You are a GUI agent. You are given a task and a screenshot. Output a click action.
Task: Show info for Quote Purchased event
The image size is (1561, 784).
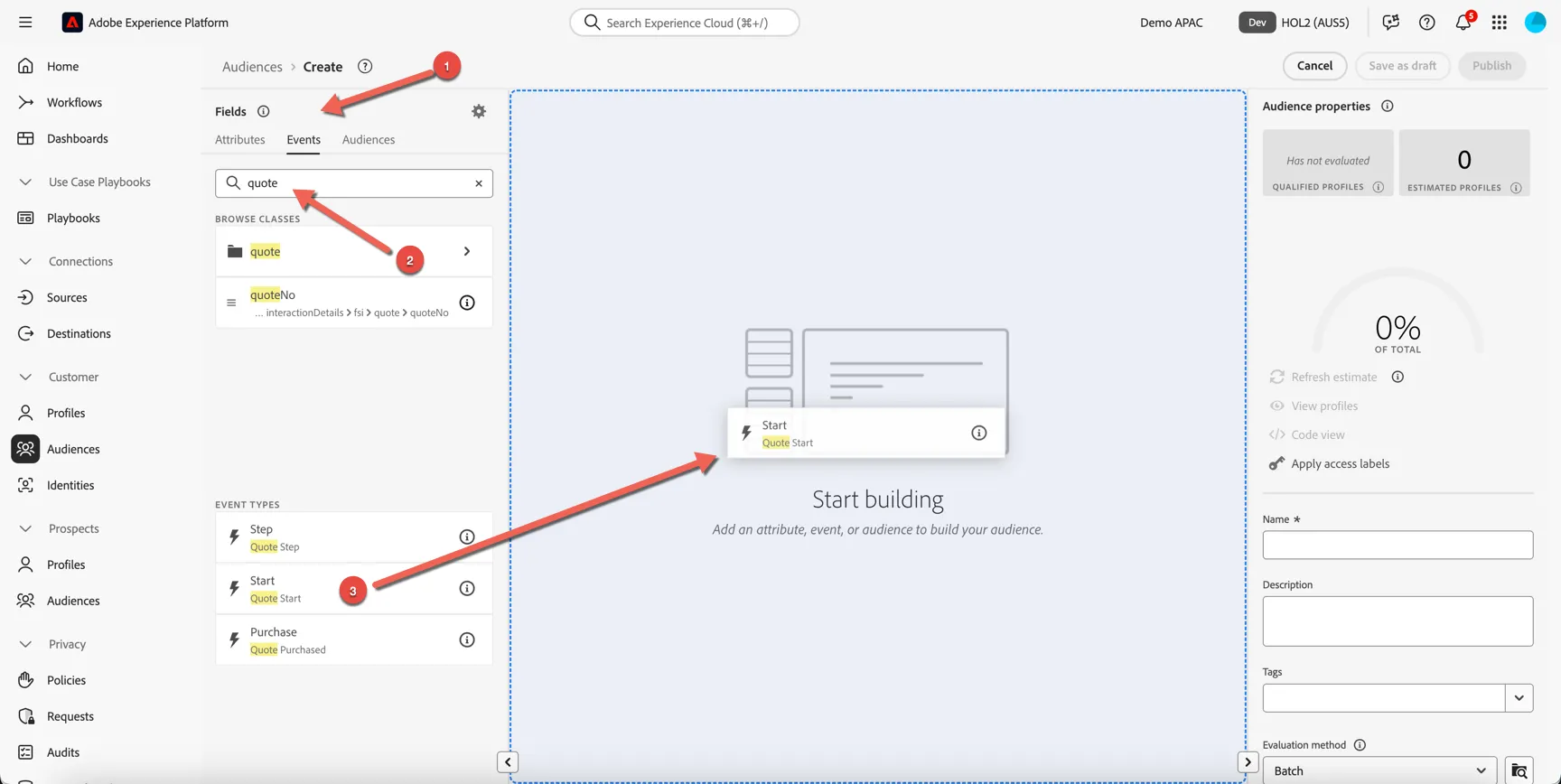467,640
